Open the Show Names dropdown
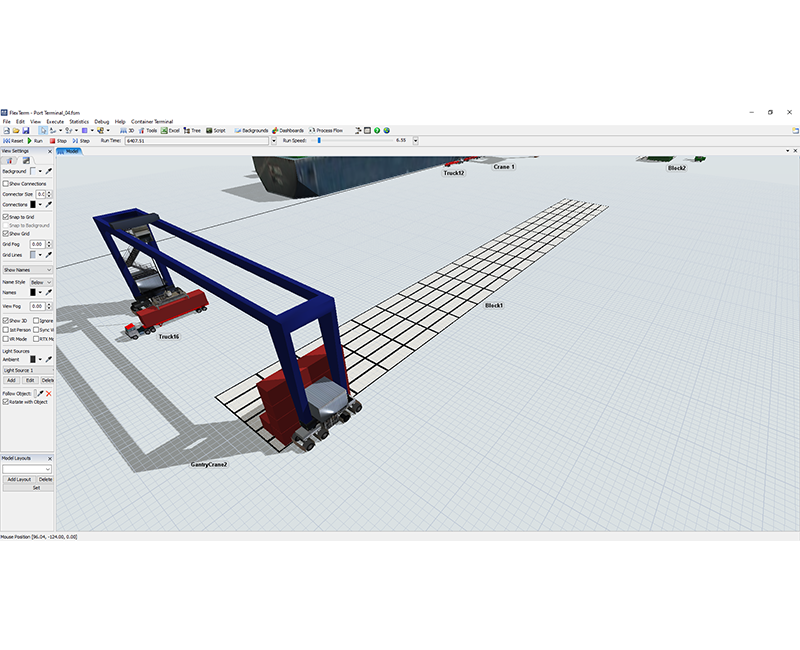800x650 pixels. point(29,271)
